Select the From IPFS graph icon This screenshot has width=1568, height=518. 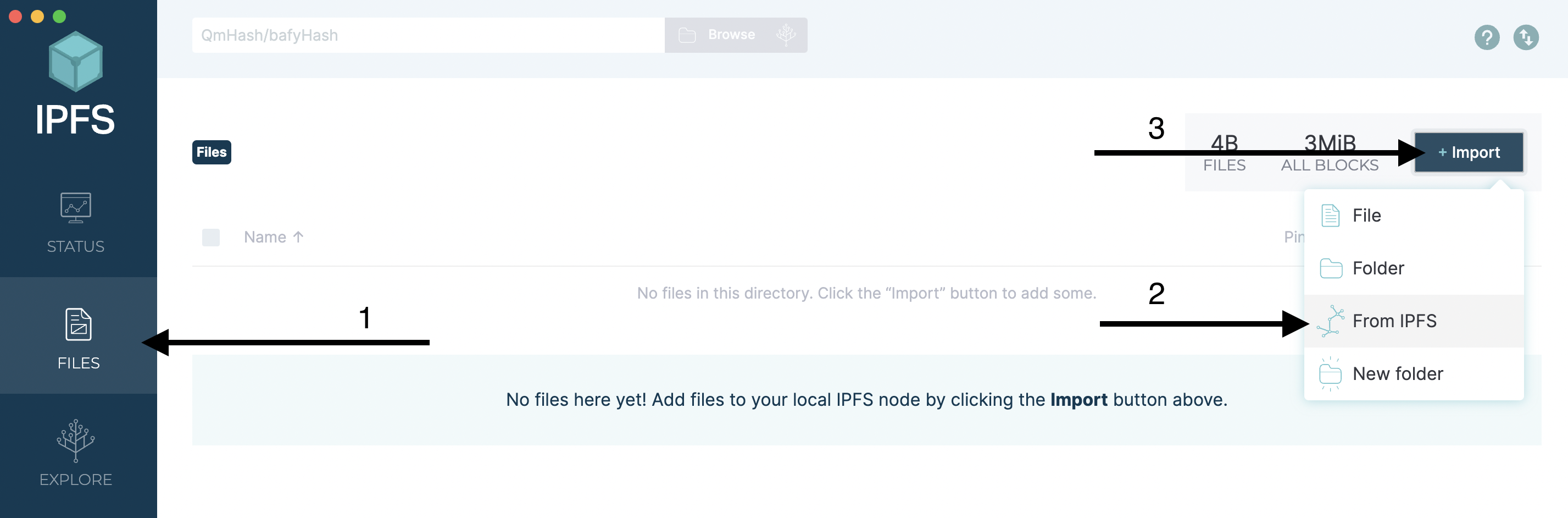1331,320
